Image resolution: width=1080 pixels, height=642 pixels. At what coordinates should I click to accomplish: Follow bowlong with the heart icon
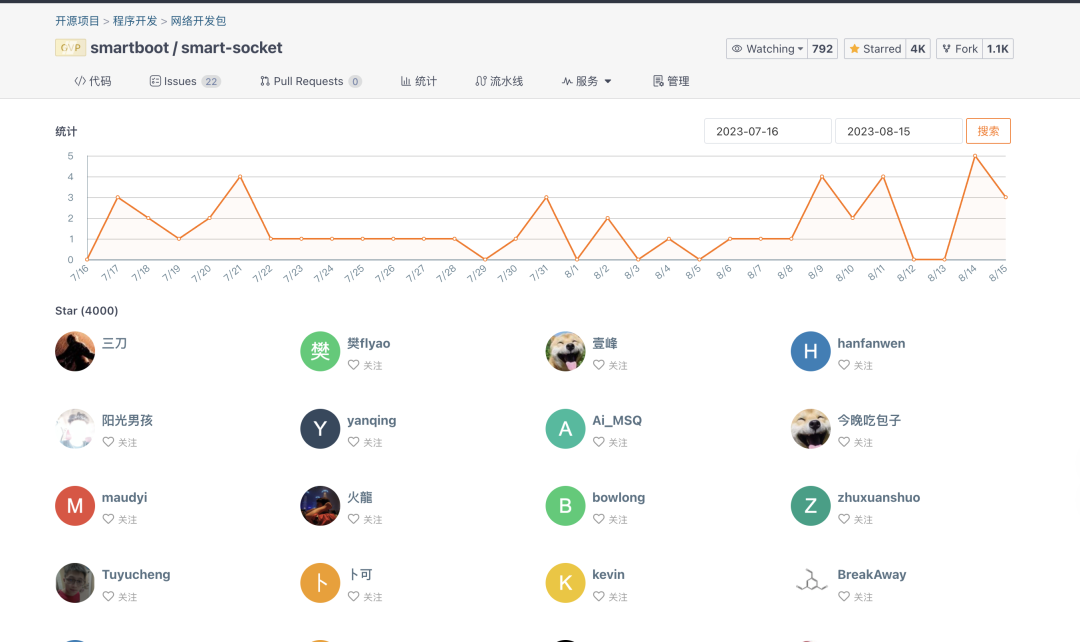point(599,519)
